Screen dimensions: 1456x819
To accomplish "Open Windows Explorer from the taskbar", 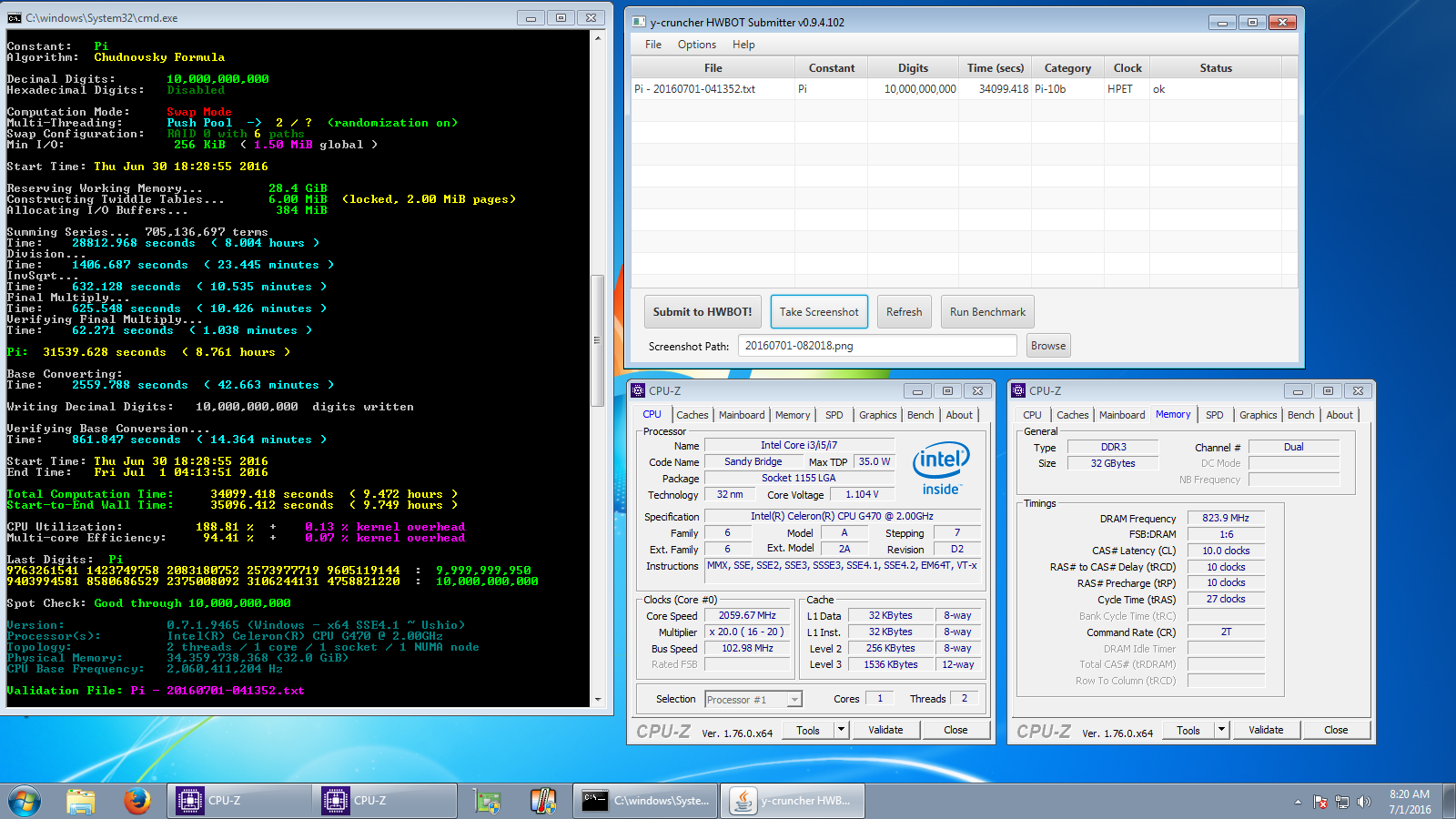I will [x=81, y=801].
